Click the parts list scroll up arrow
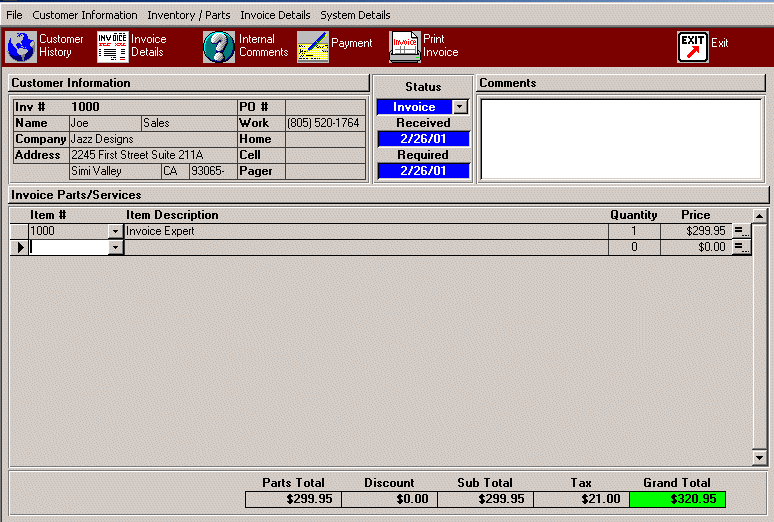The width and height of the screenshot is (774, 522). pos(759,216)
